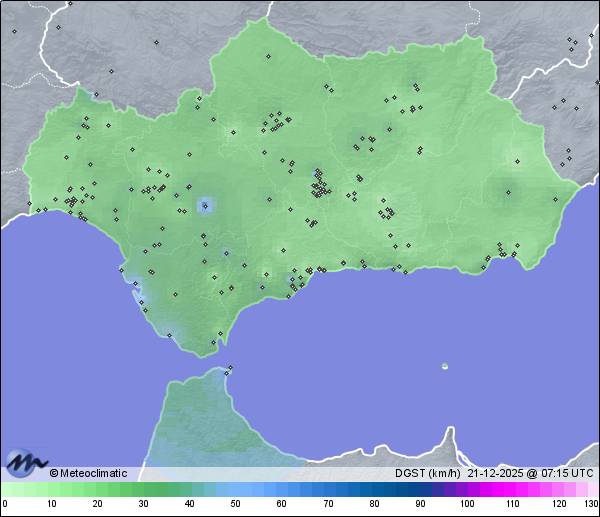Click the dark blue swatch above 80
Screen dimensions: 600x517
(374, 489)
